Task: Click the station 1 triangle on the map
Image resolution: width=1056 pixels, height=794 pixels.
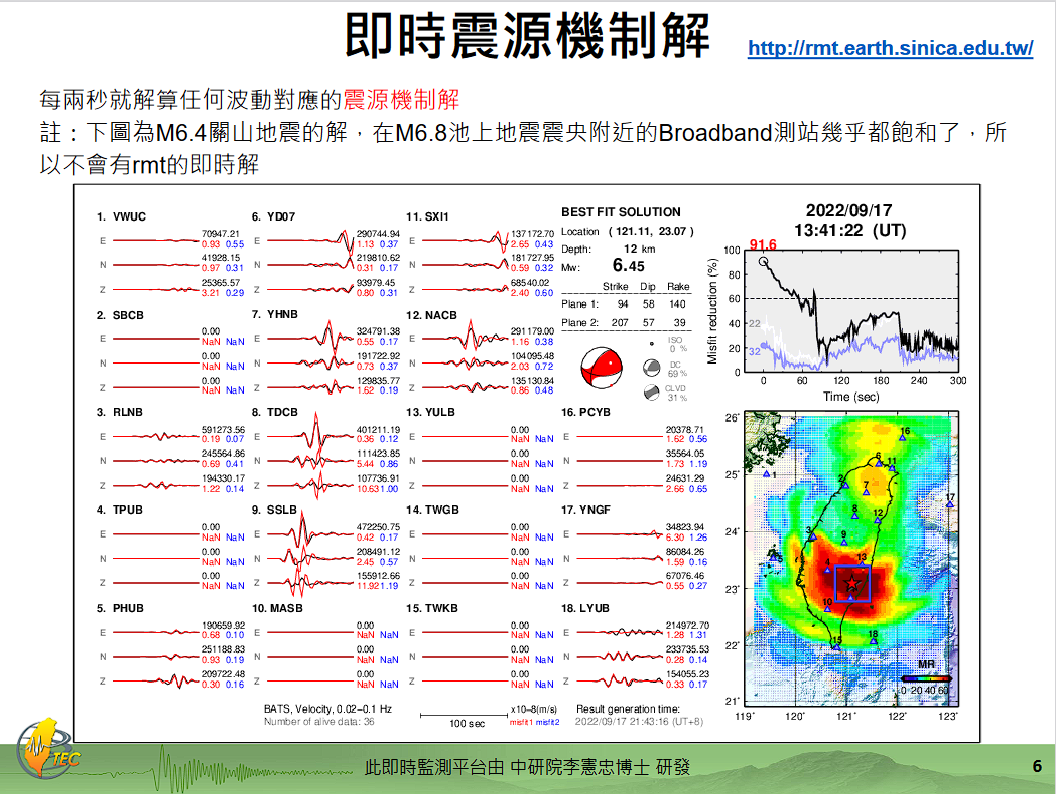Action: tap(766, 474)
